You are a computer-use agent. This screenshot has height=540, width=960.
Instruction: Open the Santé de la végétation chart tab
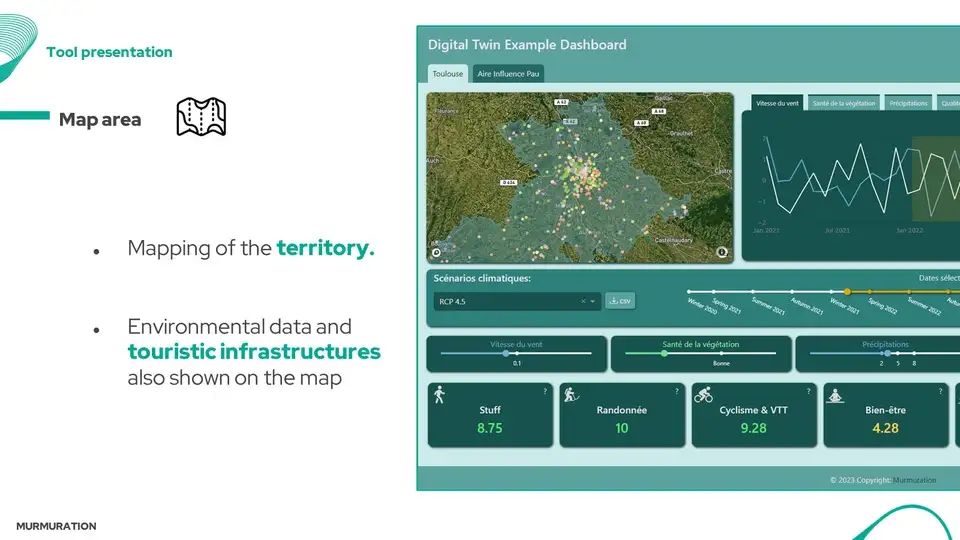pos(844,103)
